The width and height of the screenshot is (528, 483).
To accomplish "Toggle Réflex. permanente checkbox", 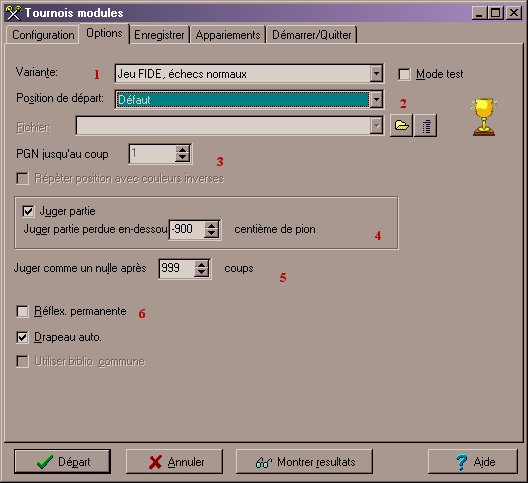I will pos(23,311).
